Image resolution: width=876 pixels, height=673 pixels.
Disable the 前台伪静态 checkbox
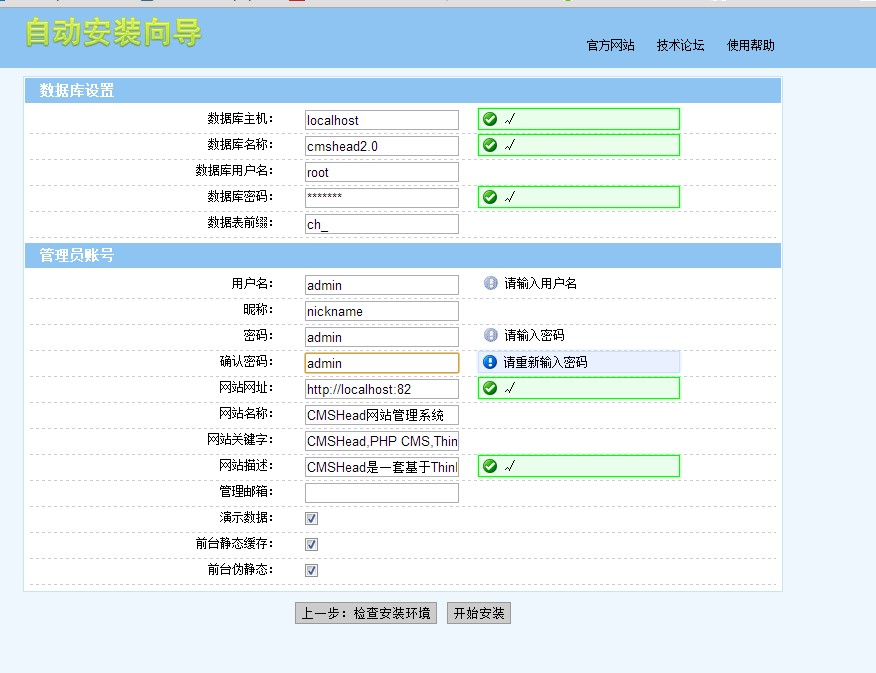point(312,570)
